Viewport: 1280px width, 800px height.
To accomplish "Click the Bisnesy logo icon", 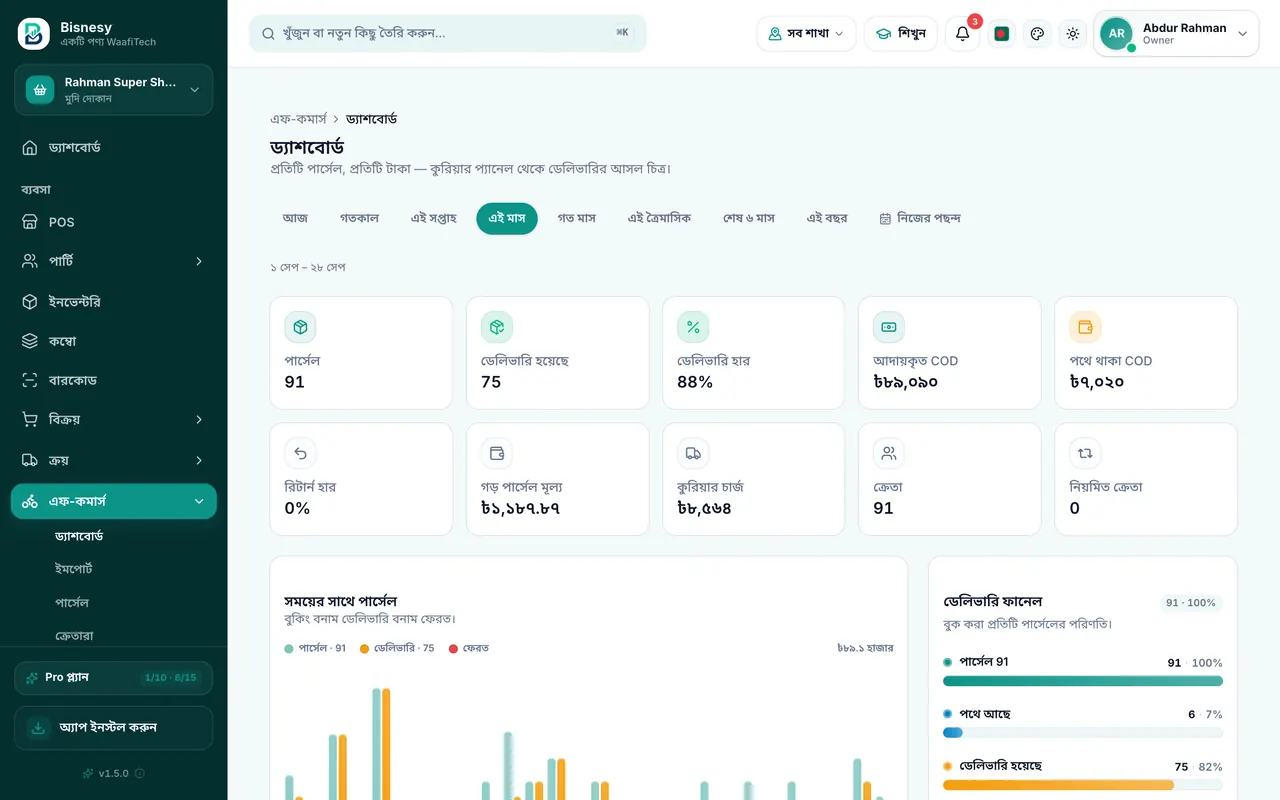I will pyautogui.click(x=34, y=34).
